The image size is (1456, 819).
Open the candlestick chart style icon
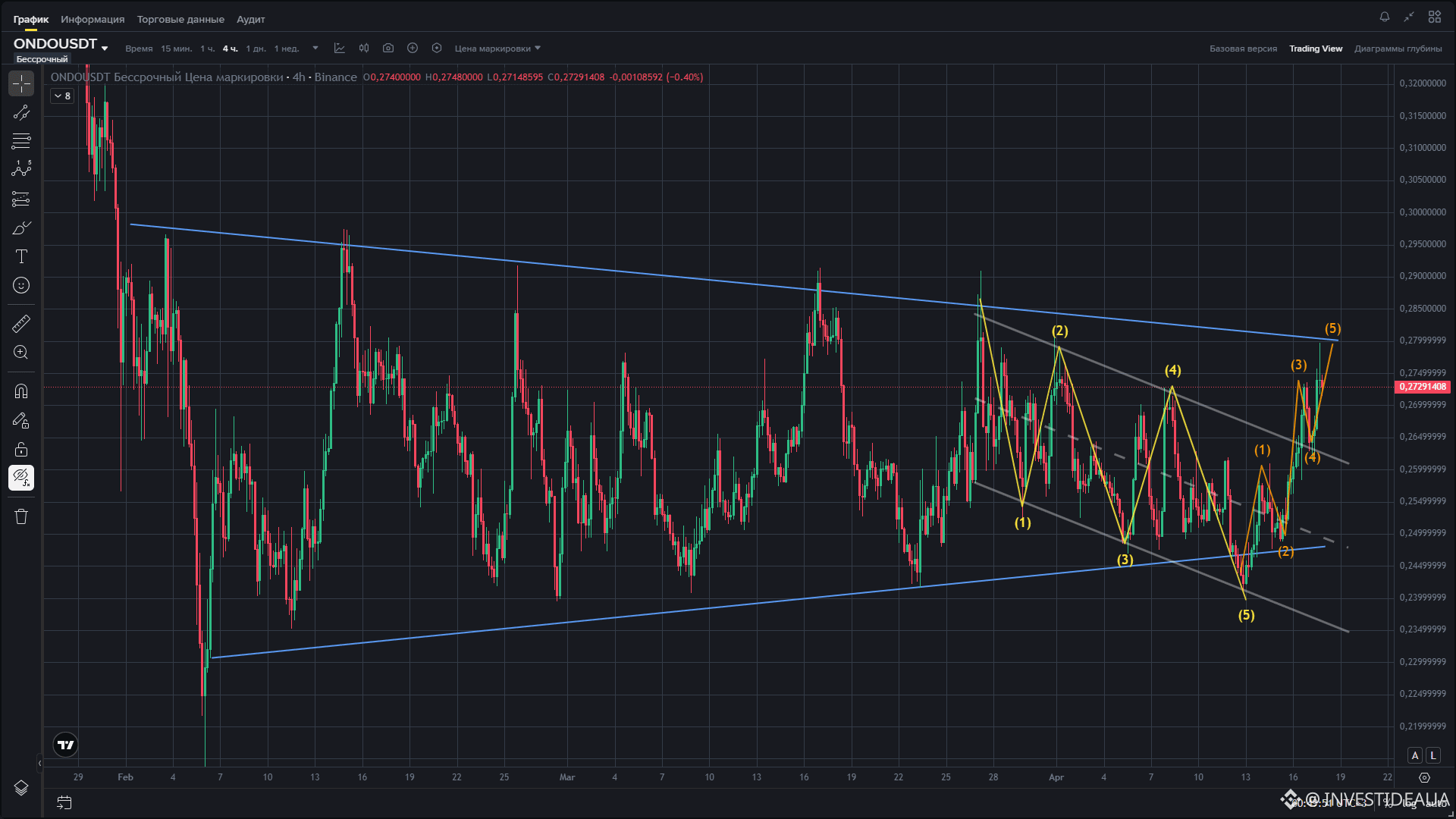point(364,48)
